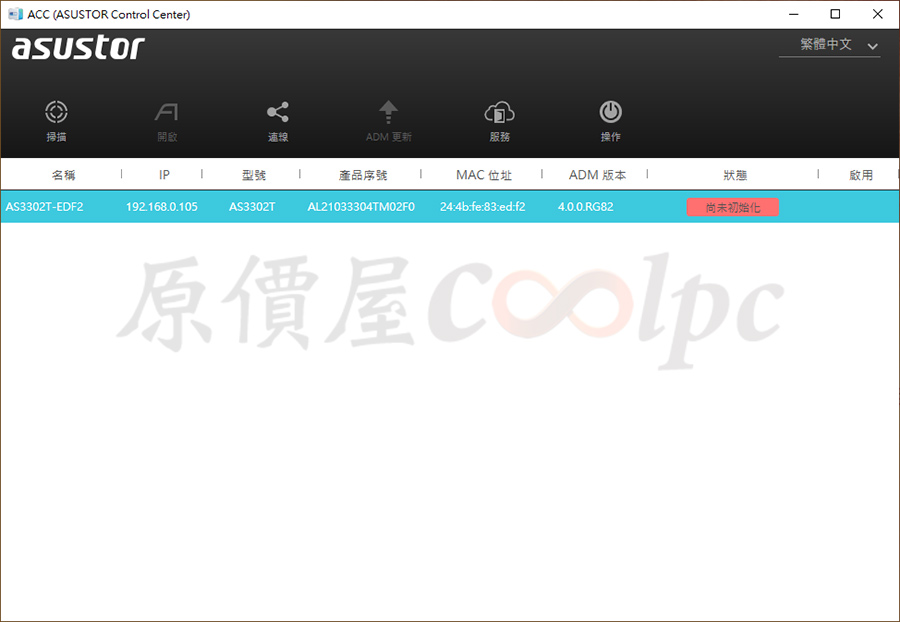Viewport: 900px width, 622px height.
Task: Sort by the 名稱 column header
Action: tap(63, 175)
